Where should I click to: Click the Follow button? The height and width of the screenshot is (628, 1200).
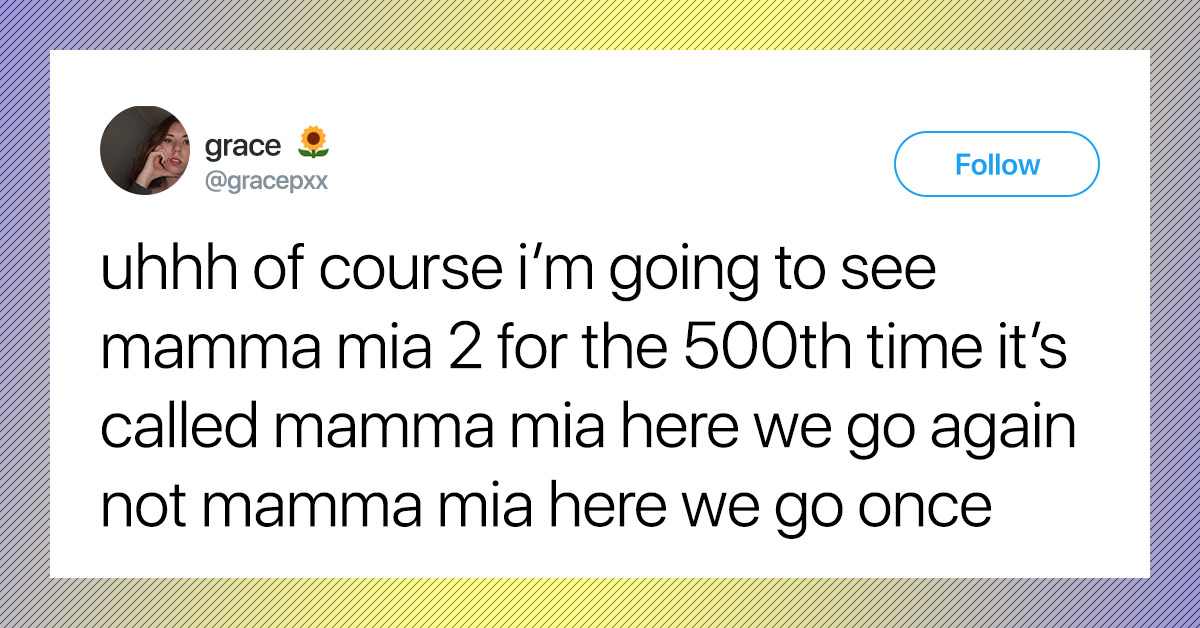click(x=997, y=164)
